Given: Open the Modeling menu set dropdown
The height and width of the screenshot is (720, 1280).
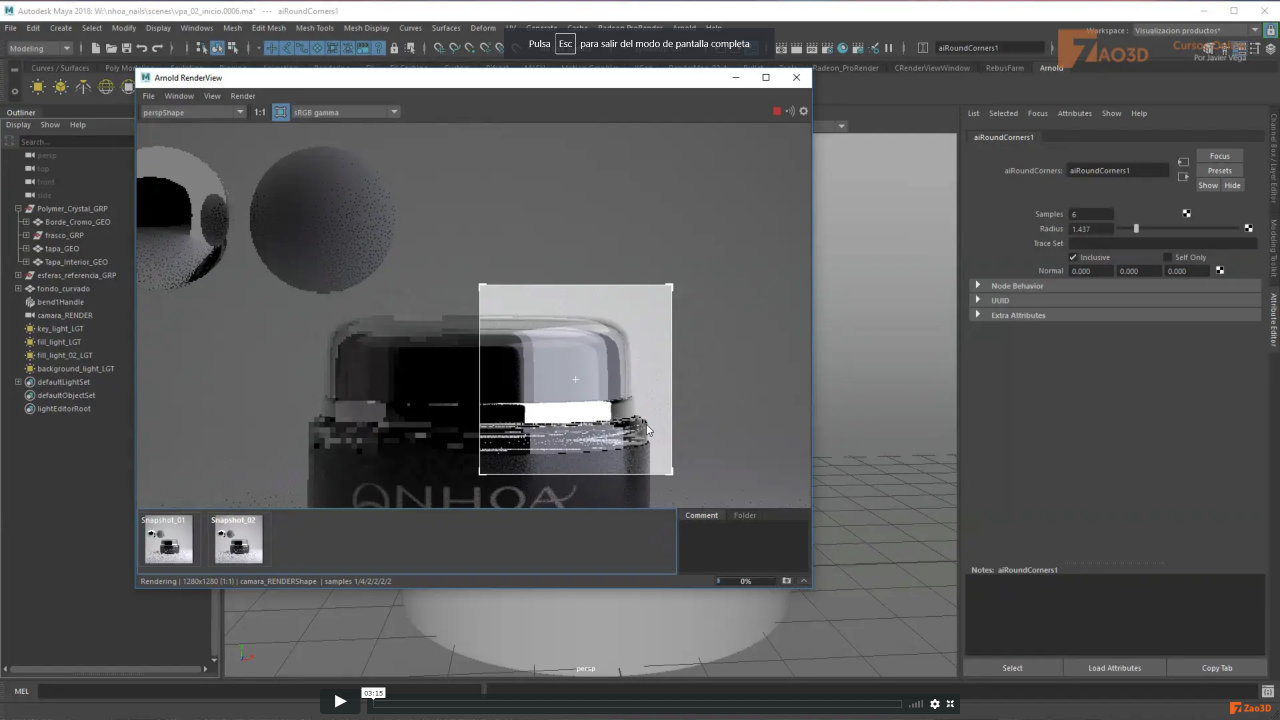Looking at the screenshot, I should click(39, 48).
